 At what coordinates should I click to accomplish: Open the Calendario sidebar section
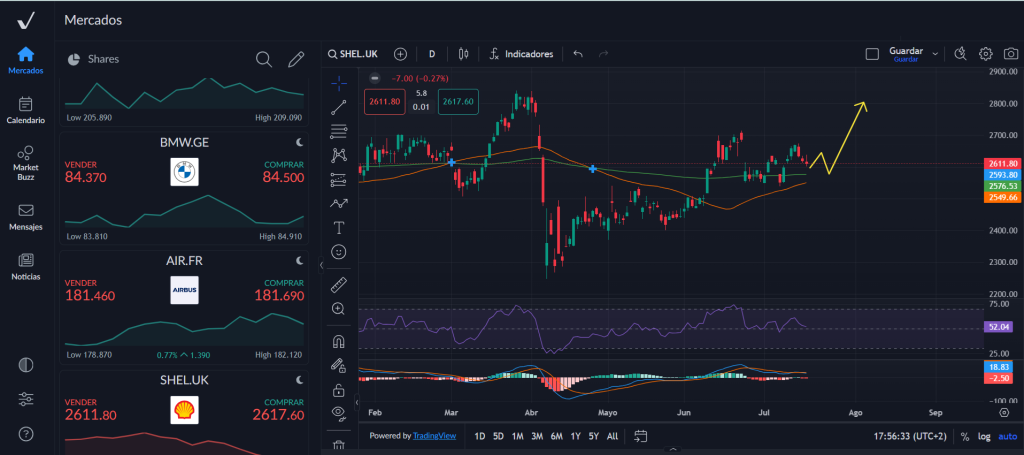coord(25,110)
